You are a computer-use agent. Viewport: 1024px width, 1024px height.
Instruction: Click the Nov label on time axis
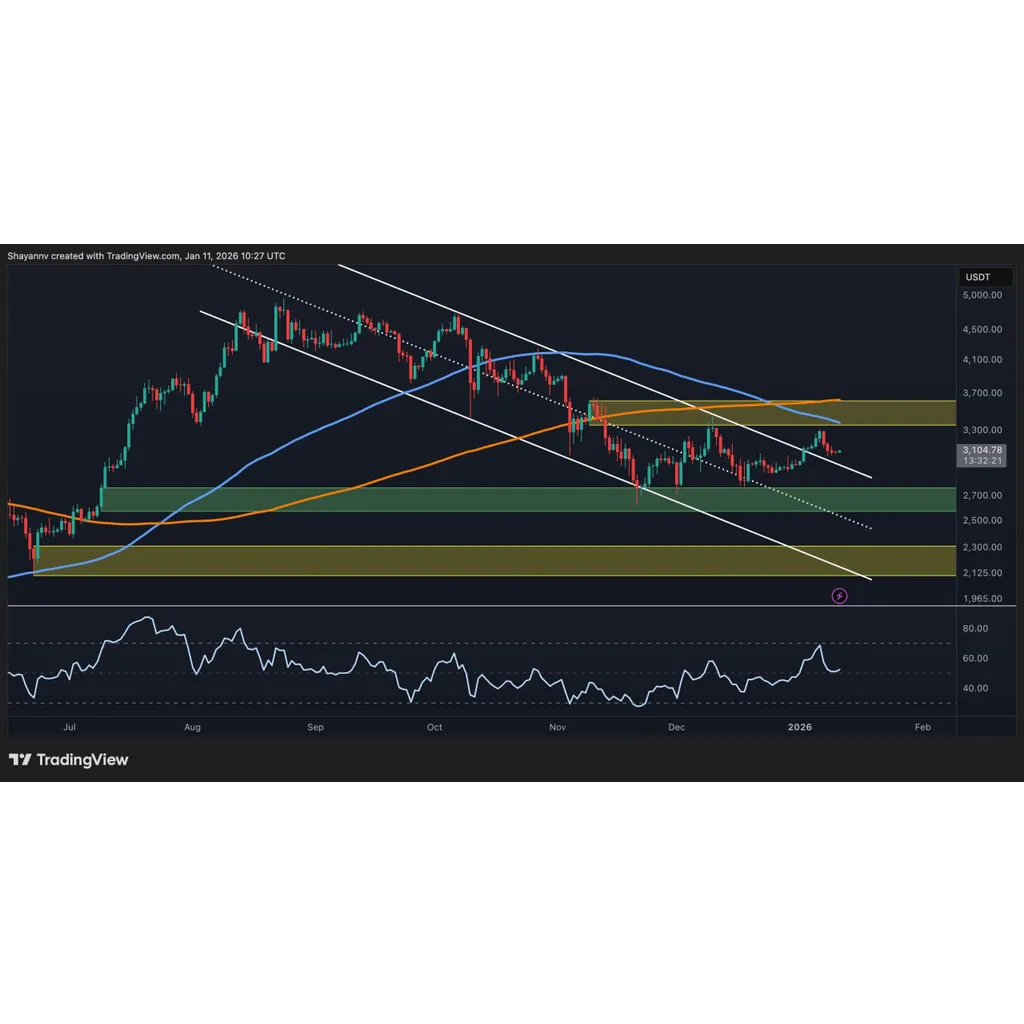[x=557, y=727]
